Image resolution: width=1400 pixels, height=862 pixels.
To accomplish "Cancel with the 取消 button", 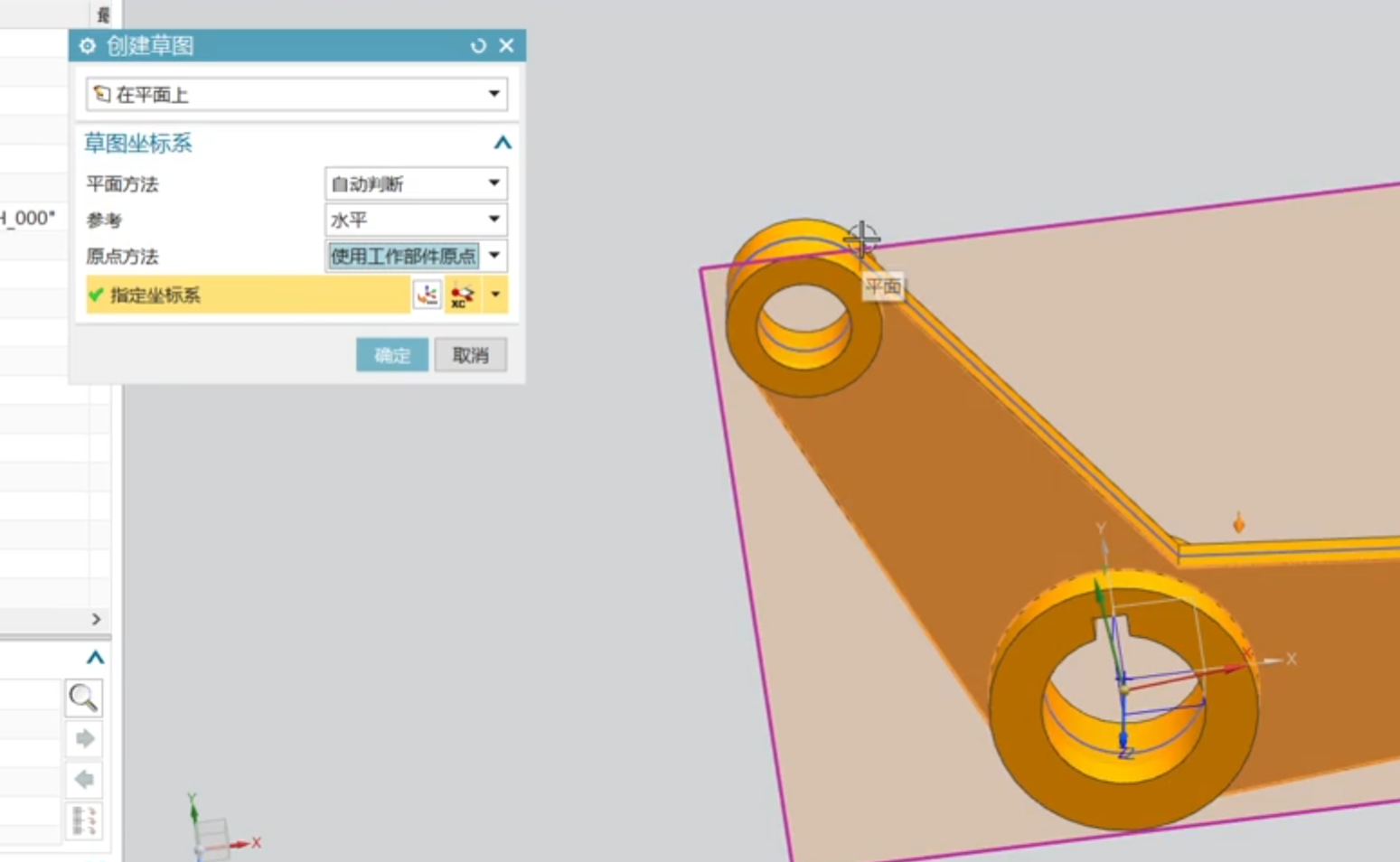I will pos(470,355).
